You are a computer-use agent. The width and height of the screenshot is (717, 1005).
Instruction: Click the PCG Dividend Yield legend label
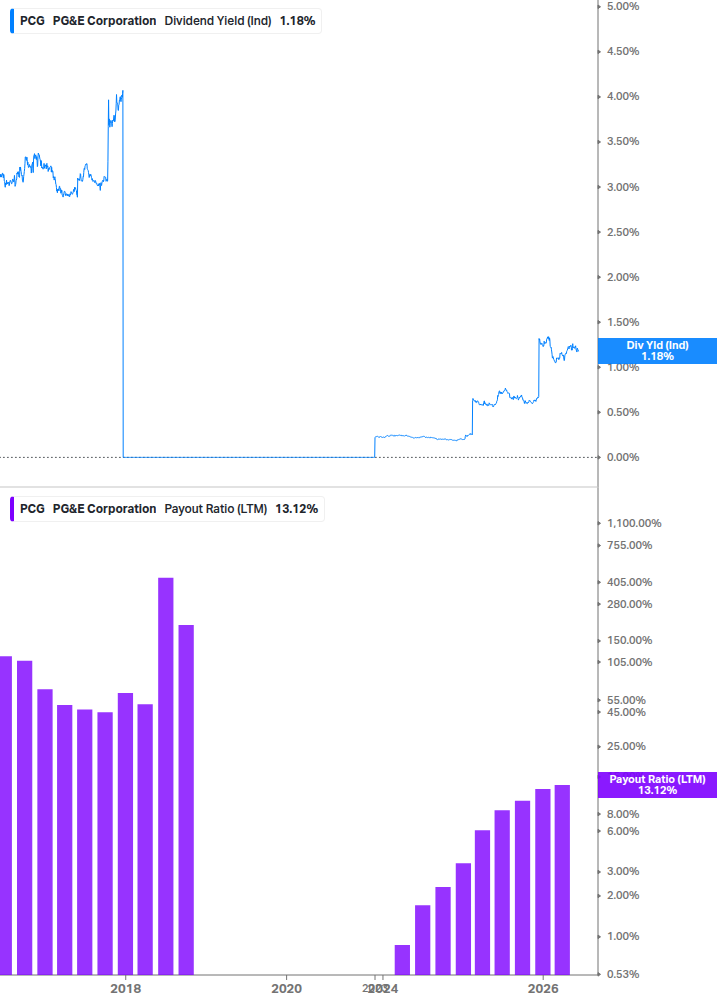167,21
